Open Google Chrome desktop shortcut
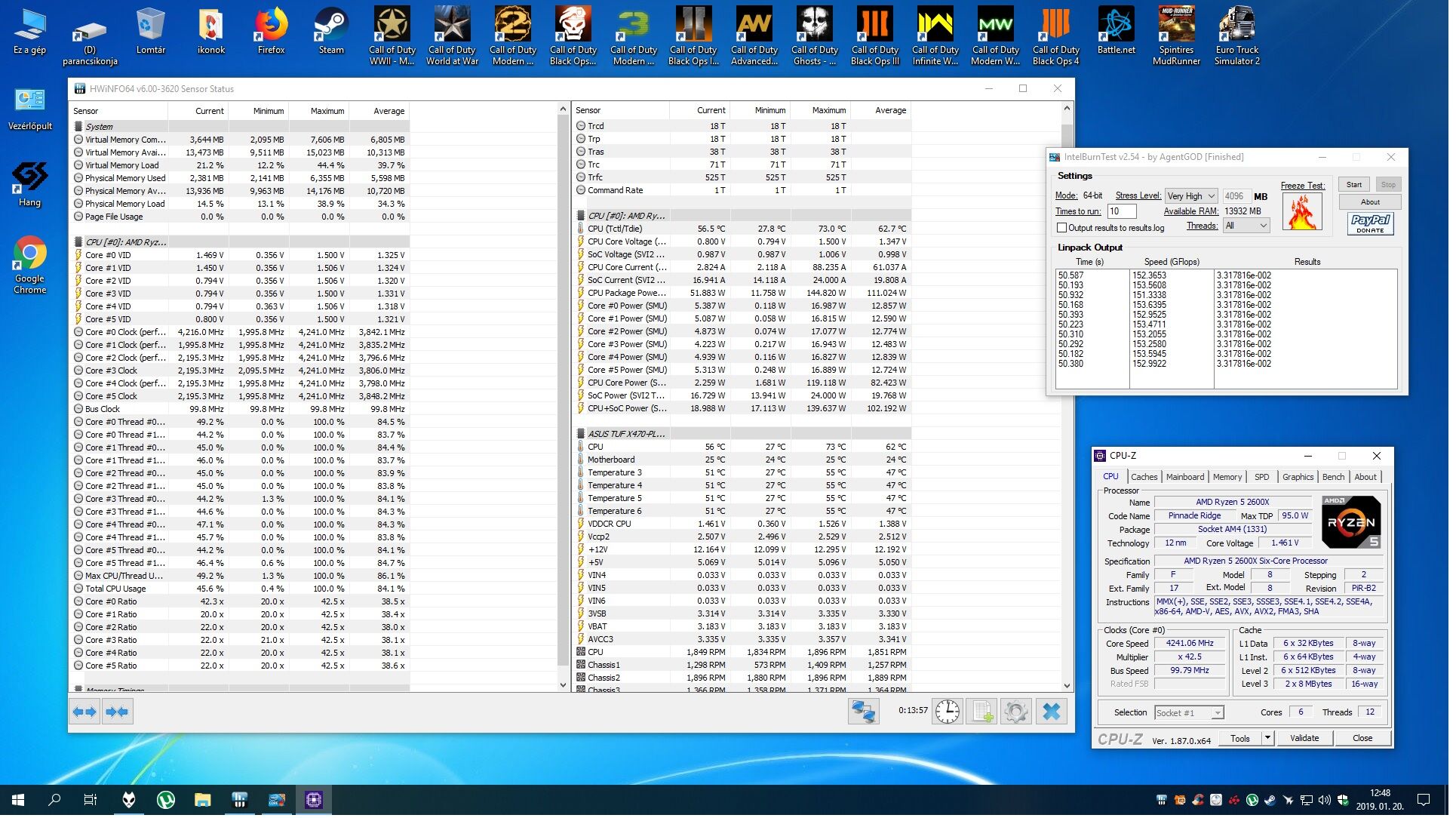 click(x=30, y=266)
